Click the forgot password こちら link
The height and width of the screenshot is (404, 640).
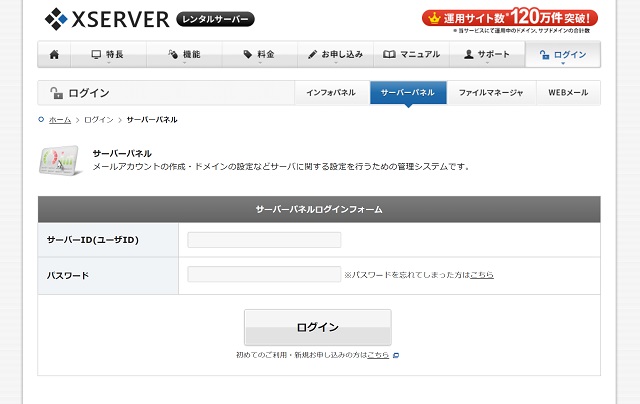tap(482, 275)
